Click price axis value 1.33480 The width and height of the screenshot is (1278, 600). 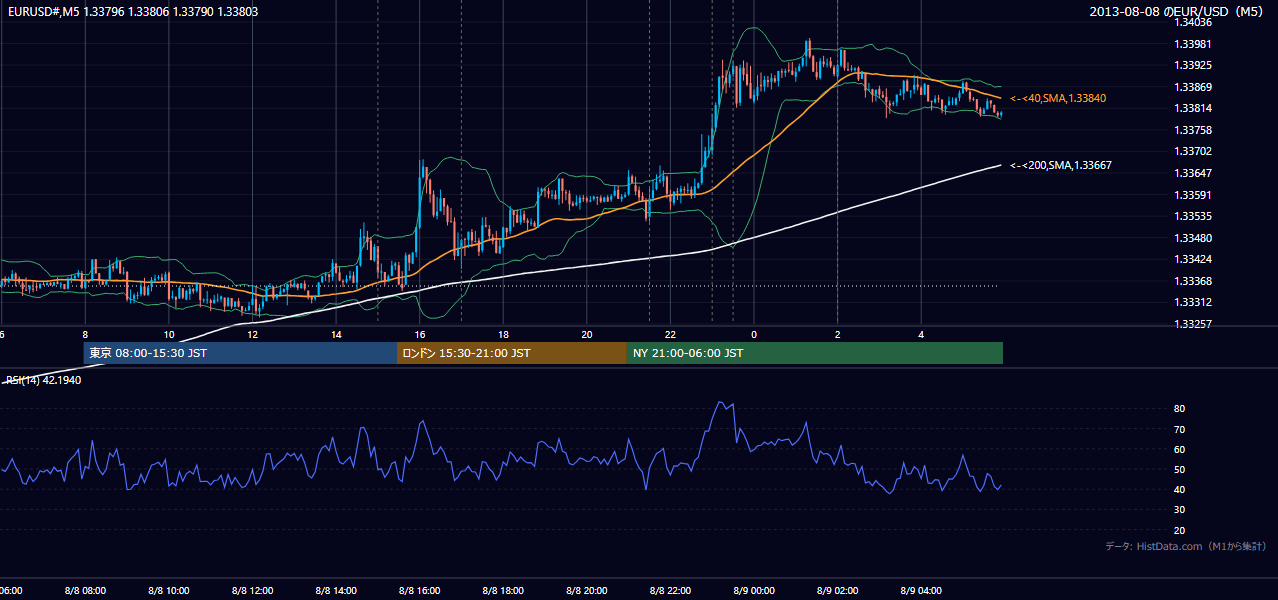point(1192,238)
